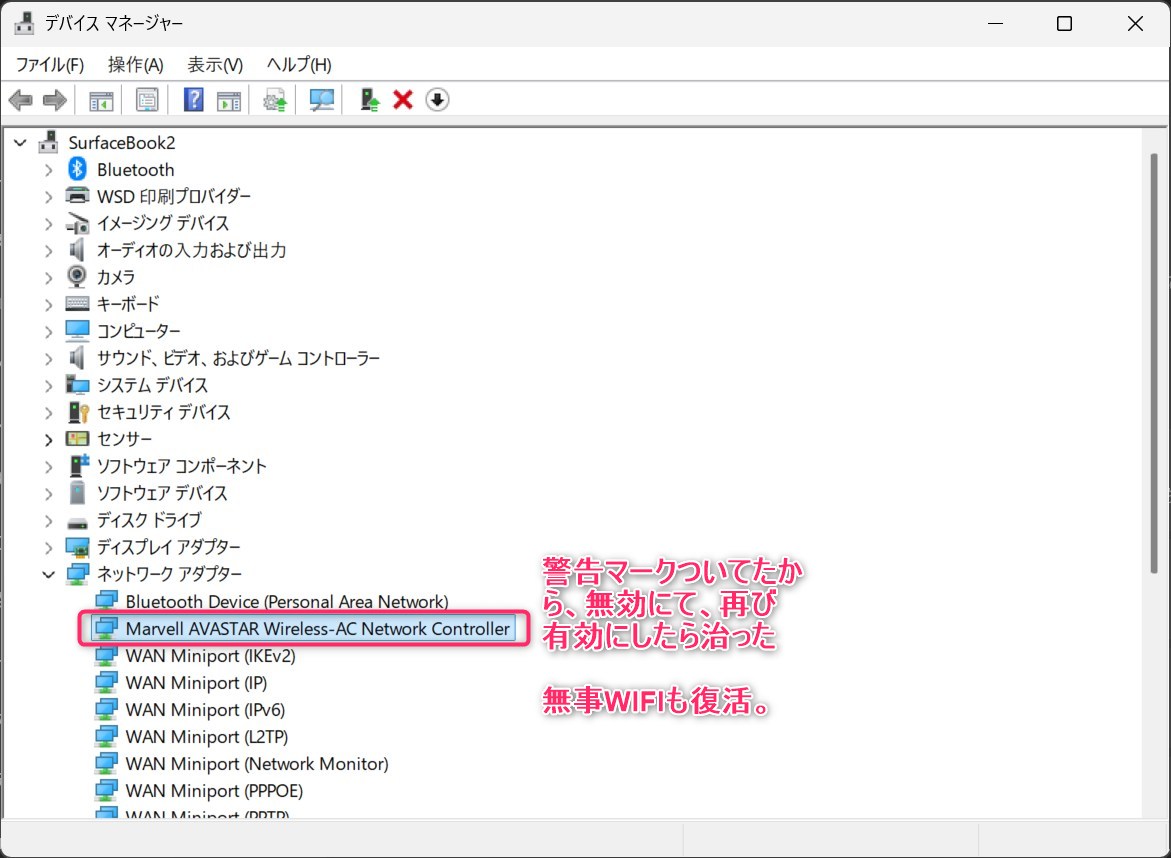Open the 表示(V) menu
The height and width of the screenshot is (858, 1171).
click(215, 65)
